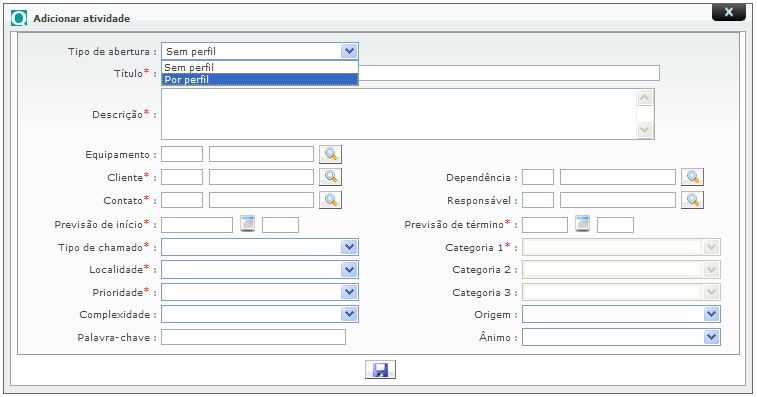The height and width of the screenshot is (397, 757).
Task: Expand the Origem dropdown
Action: [621, 314]
